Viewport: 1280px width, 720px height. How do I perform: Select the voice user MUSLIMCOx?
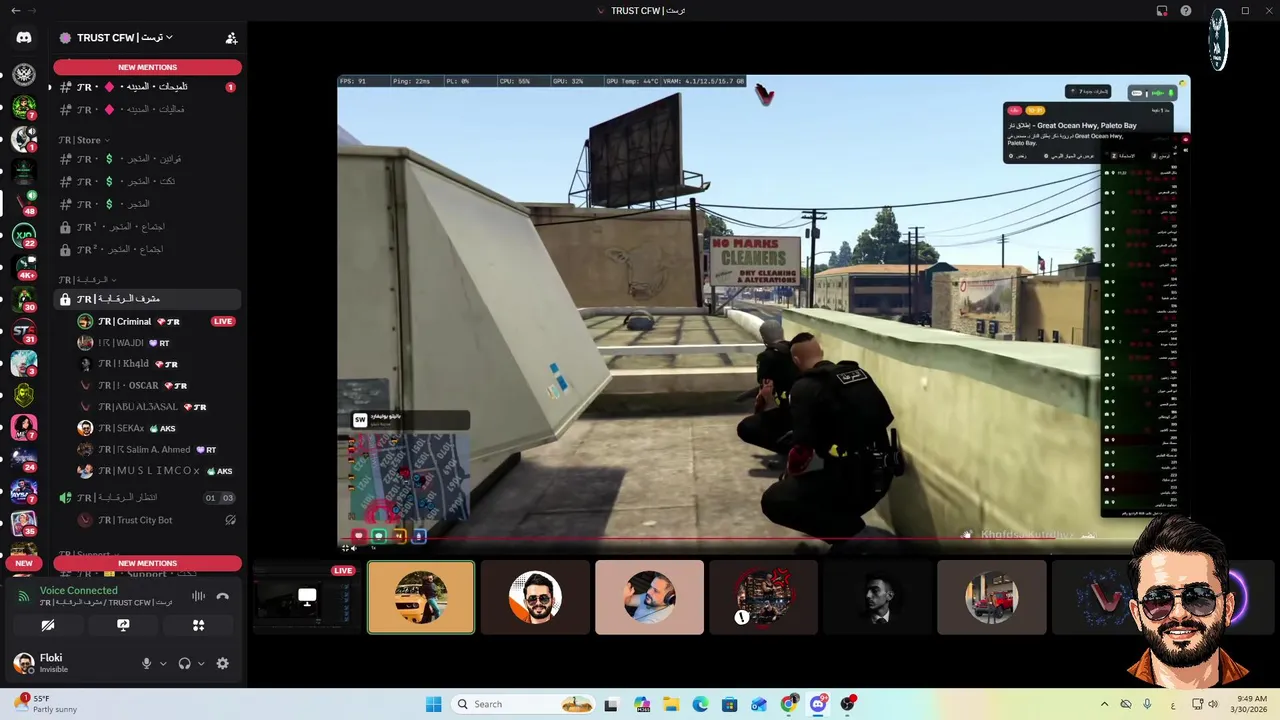(x=150, y=471)
